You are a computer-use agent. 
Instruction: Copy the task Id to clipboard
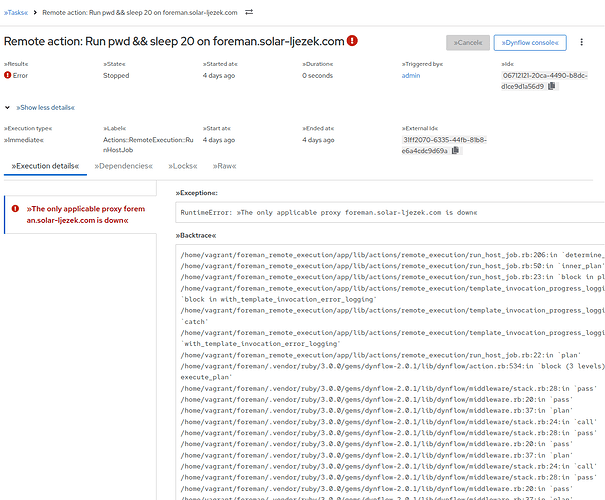[552, 86]
